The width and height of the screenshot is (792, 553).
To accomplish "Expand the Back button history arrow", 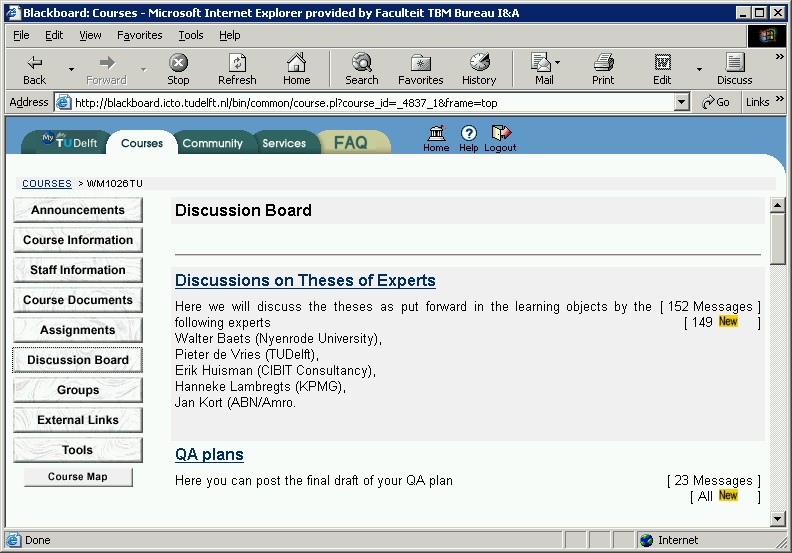I will [71, 69].
